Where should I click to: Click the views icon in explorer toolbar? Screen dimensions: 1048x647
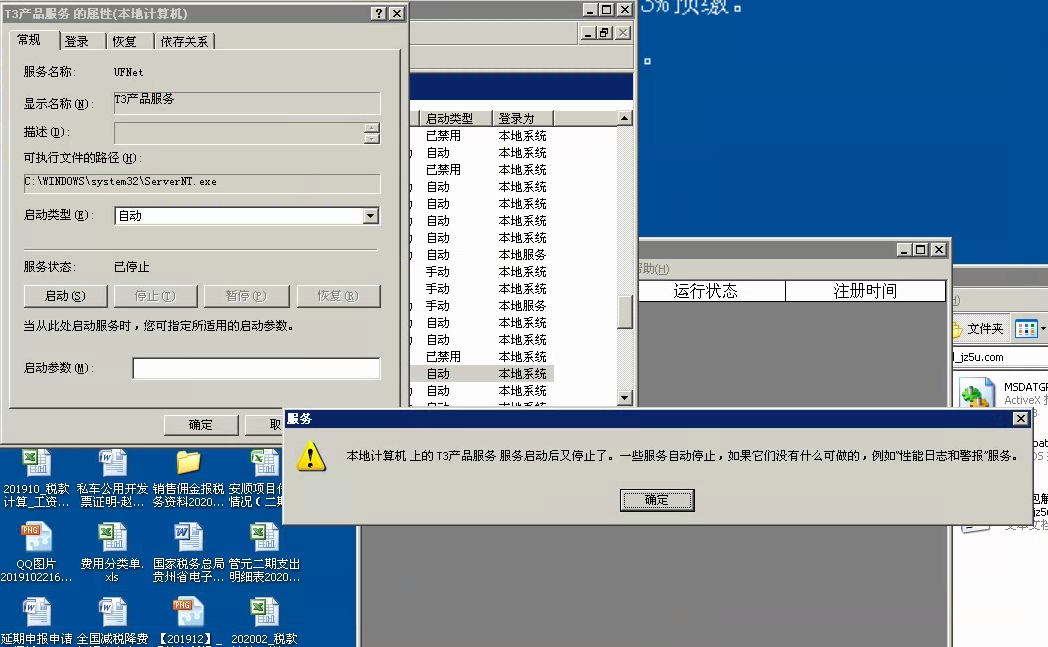1025,329
